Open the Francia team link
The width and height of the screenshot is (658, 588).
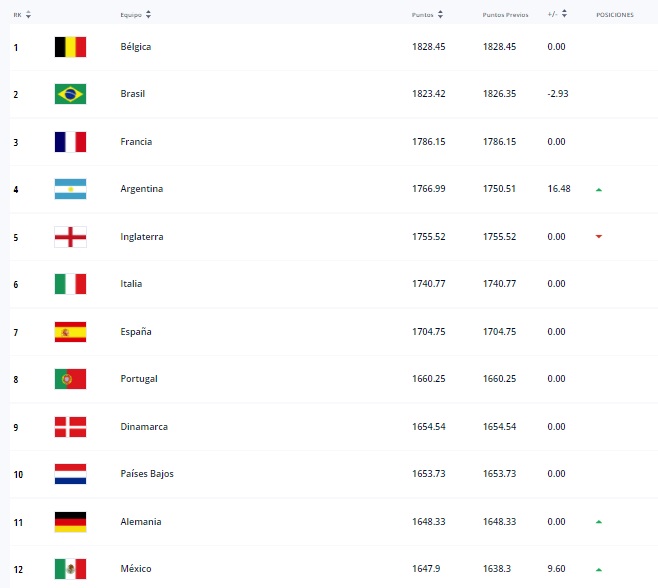136,141
